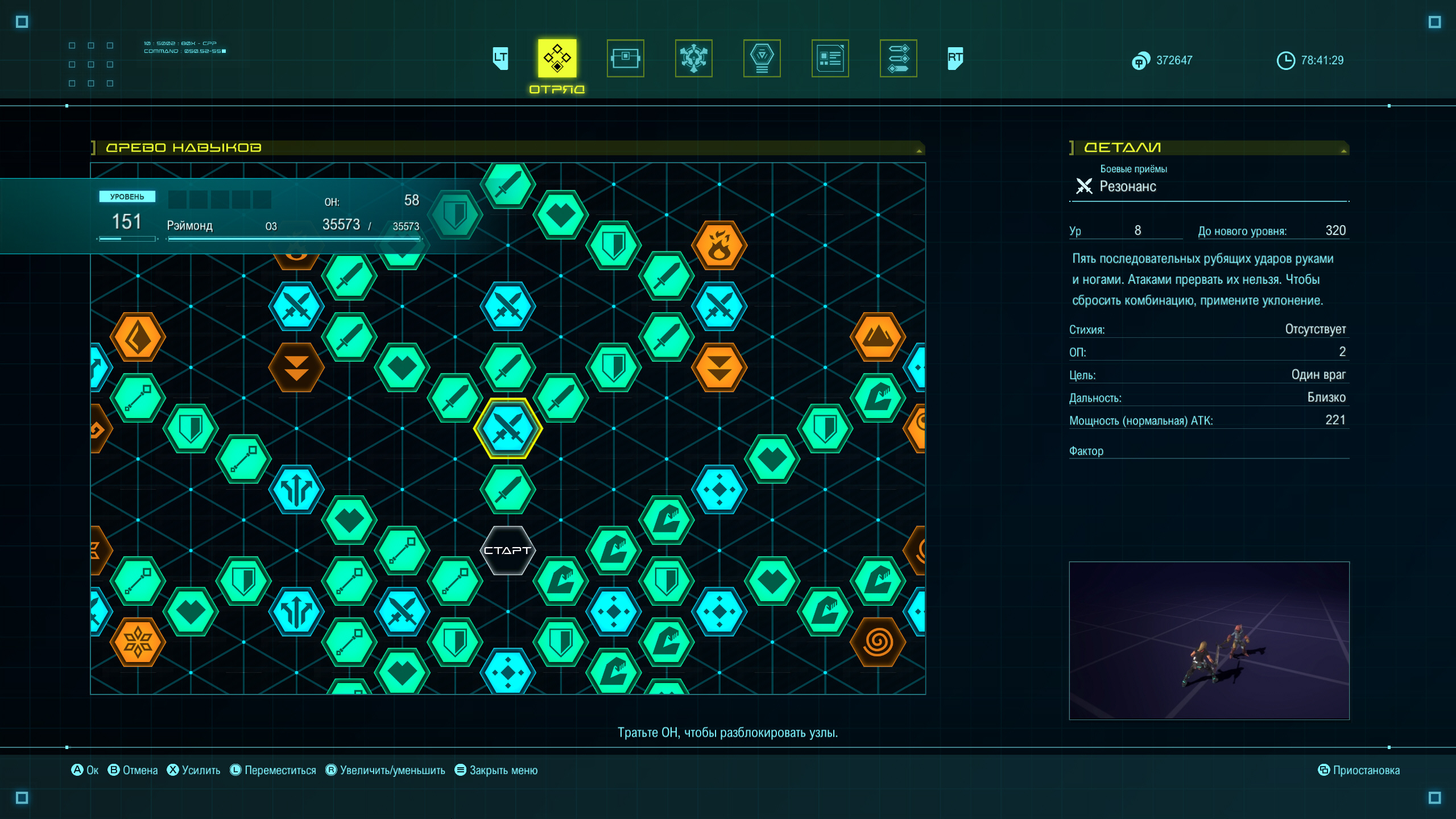Switch to the ОТРЯД tab
Image resolution: width=1456 pixels, height=819 pixels.
coord(557,58)
